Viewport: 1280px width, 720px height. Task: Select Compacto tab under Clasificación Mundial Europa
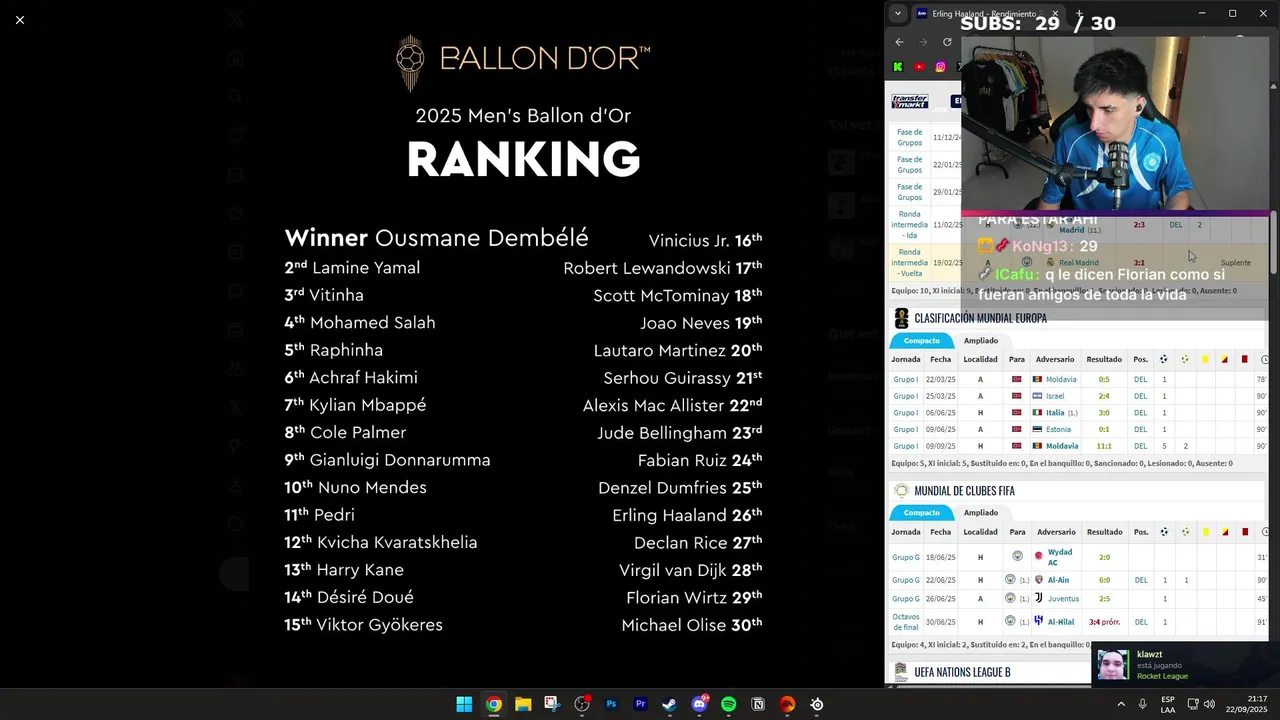click(x=922, y=341)
